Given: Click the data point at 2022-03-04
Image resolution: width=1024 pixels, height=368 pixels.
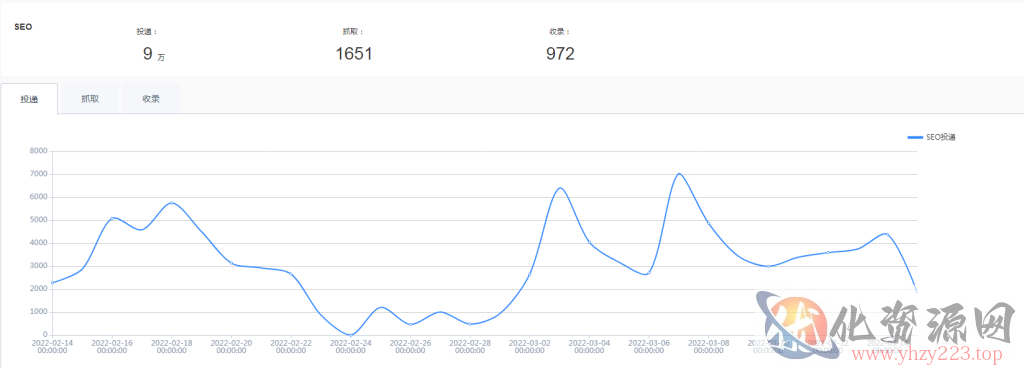Looking at the screenshot, I should 589,243.
